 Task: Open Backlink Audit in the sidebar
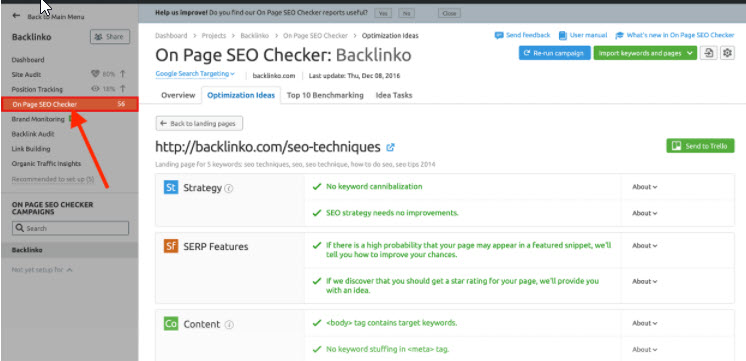pyautogui.click(x=33, y=134)
